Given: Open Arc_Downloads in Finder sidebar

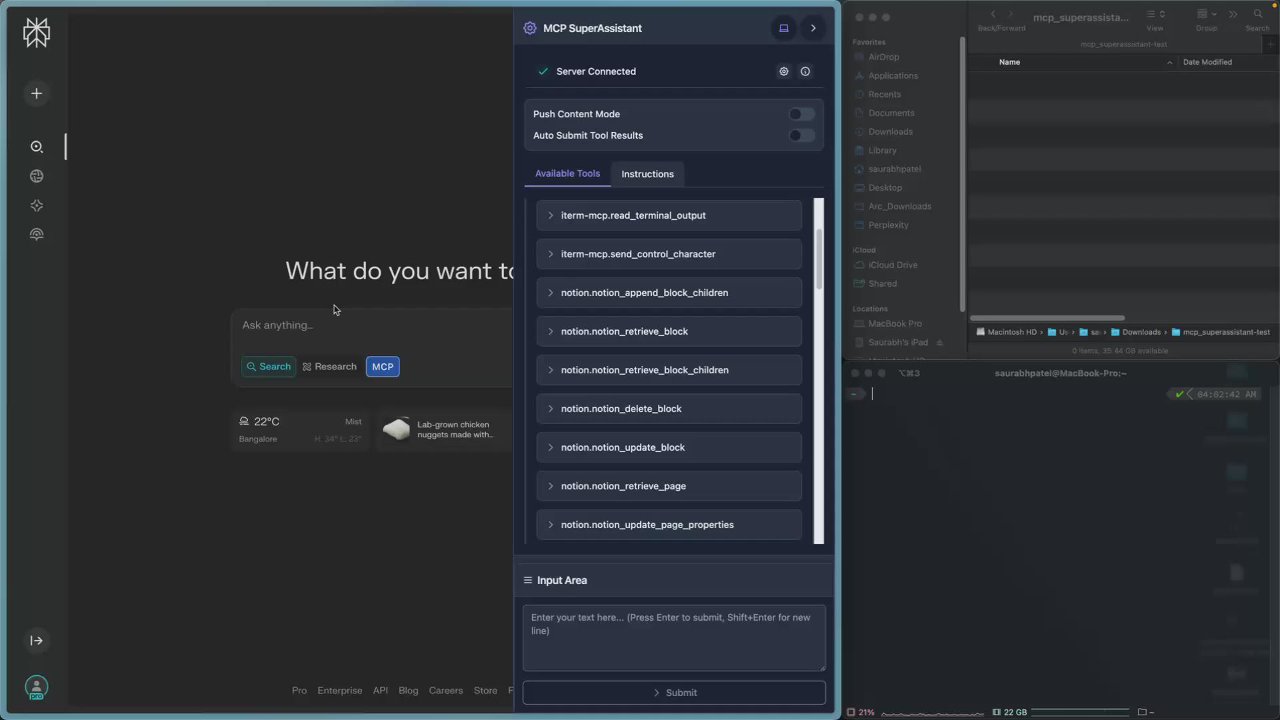Looking at the screenshot, I should [899, 207].
